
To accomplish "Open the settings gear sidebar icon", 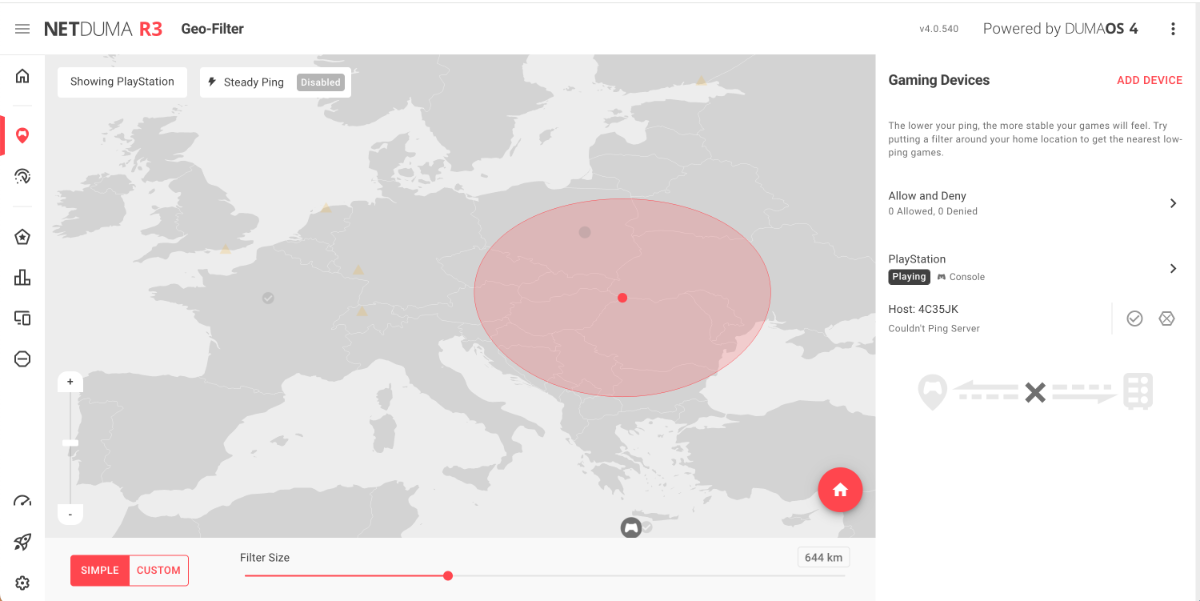I will click(22, 583).
